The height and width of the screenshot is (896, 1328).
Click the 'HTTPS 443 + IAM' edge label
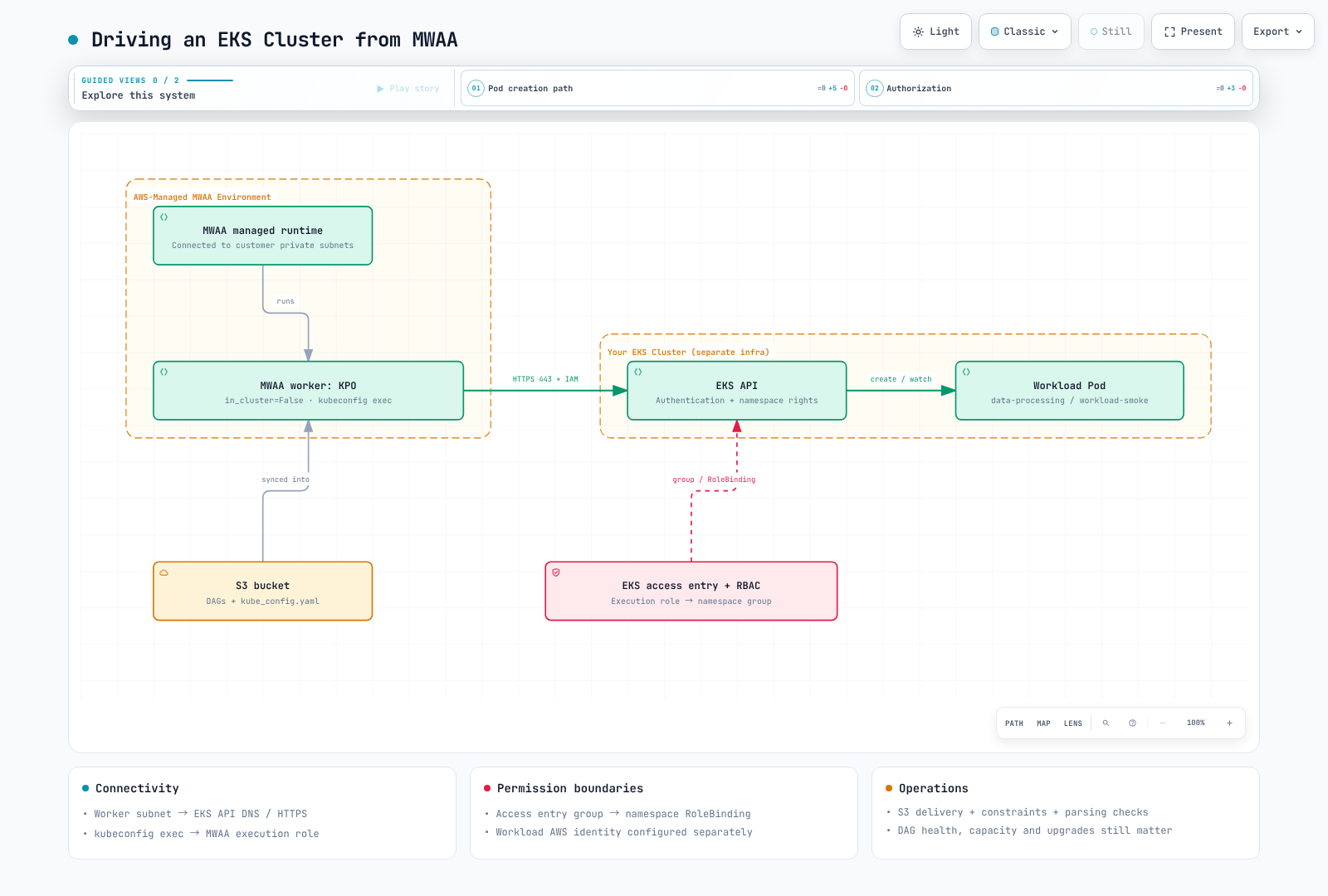pyautogui.click(x=545, y=379)
